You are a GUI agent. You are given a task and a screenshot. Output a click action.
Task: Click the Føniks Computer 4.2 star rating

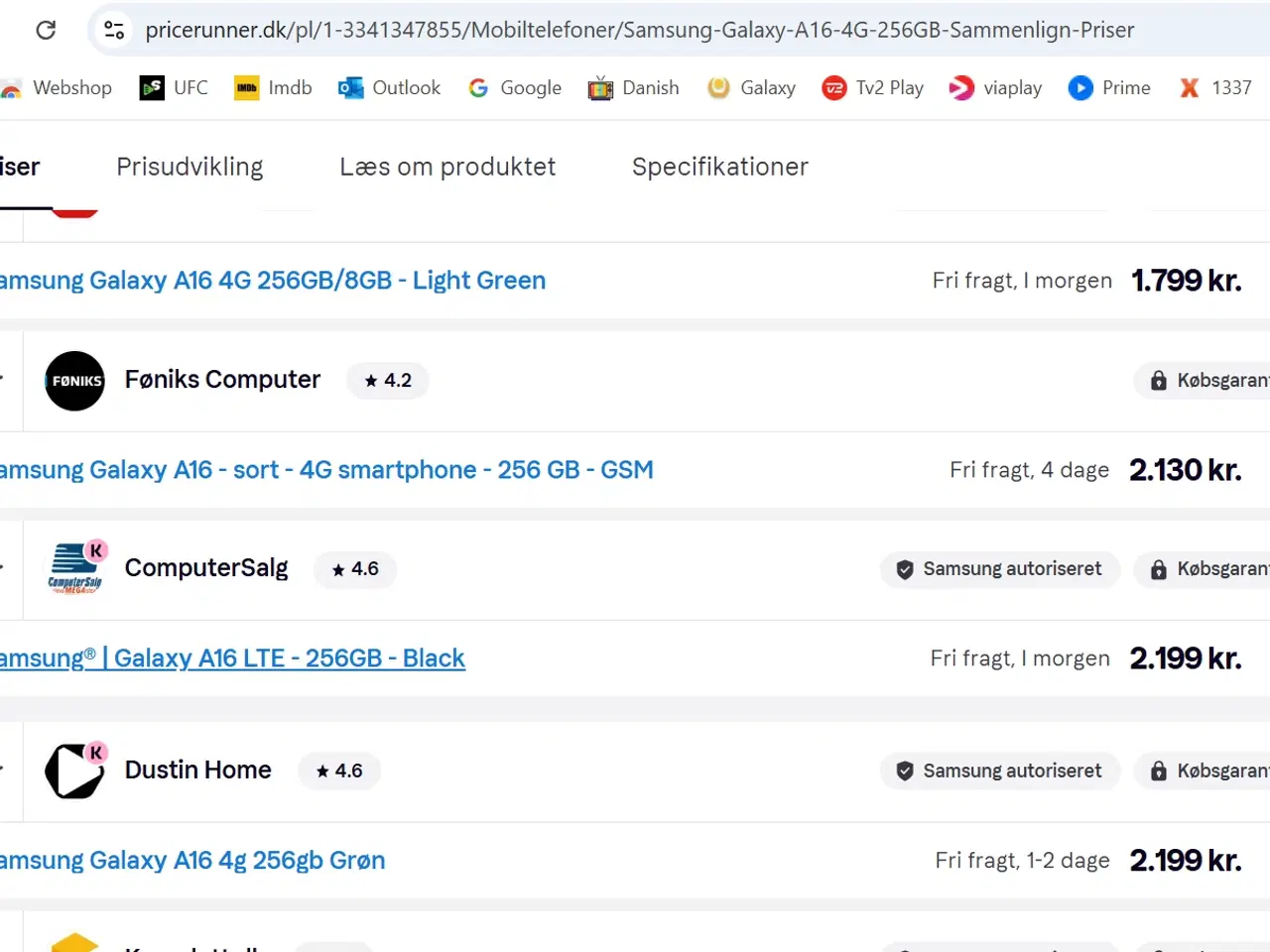tap(388, 381)
